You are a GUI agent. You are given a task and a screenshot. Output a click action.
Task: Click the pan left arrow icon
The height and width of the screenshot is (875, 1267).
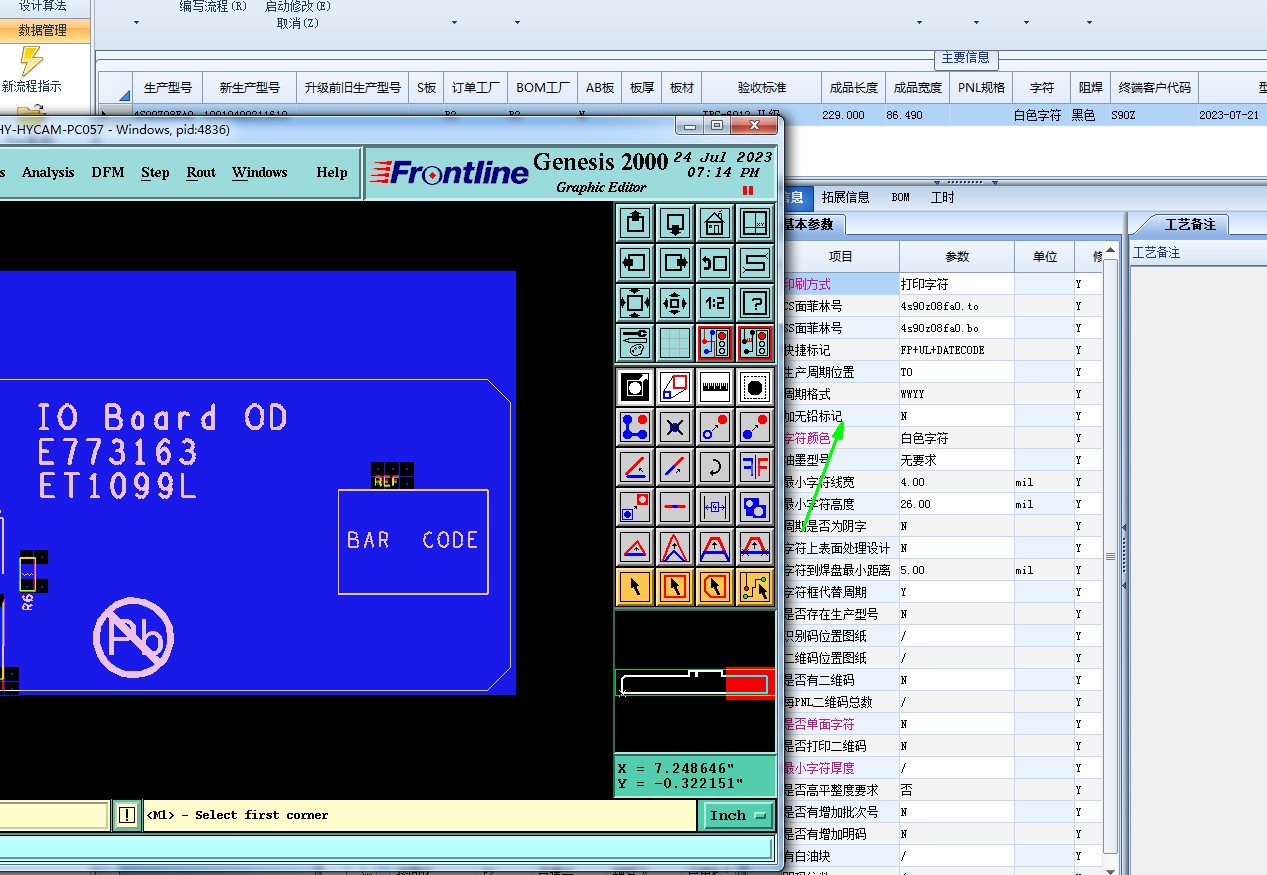click(x=635, y=263)
